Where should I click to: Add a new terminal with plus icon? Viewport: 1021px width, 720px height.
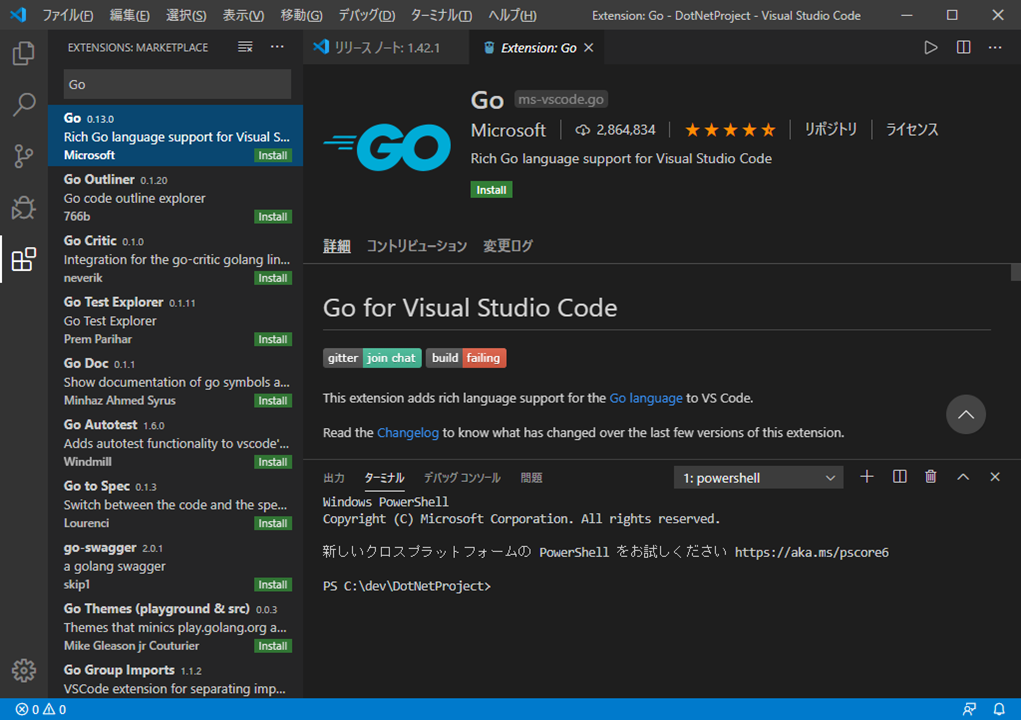pos(867,477)
